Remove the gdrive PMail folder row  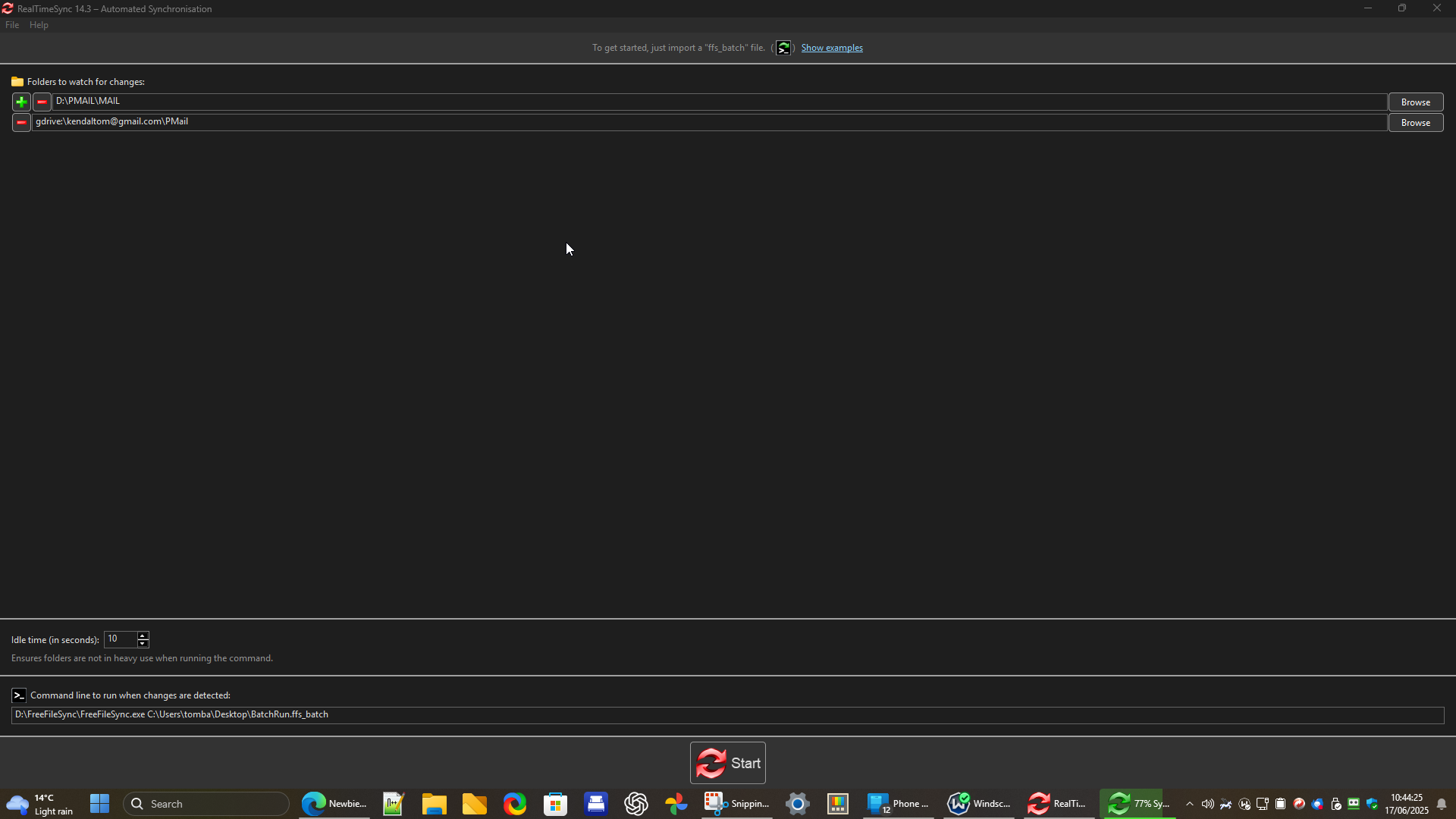[x=21, y=122]
